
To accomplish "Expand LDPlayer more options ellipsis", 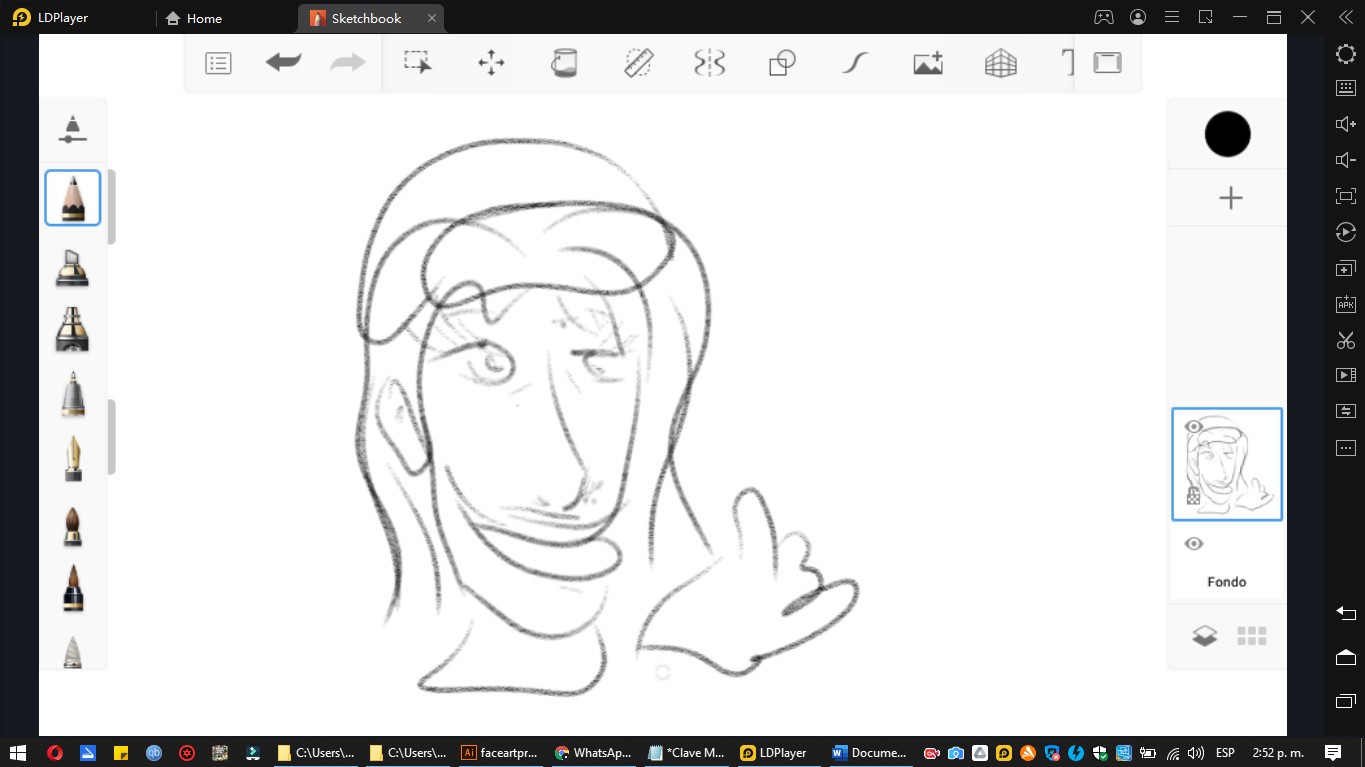I will pyautogui.click(x=1346, y=447).
